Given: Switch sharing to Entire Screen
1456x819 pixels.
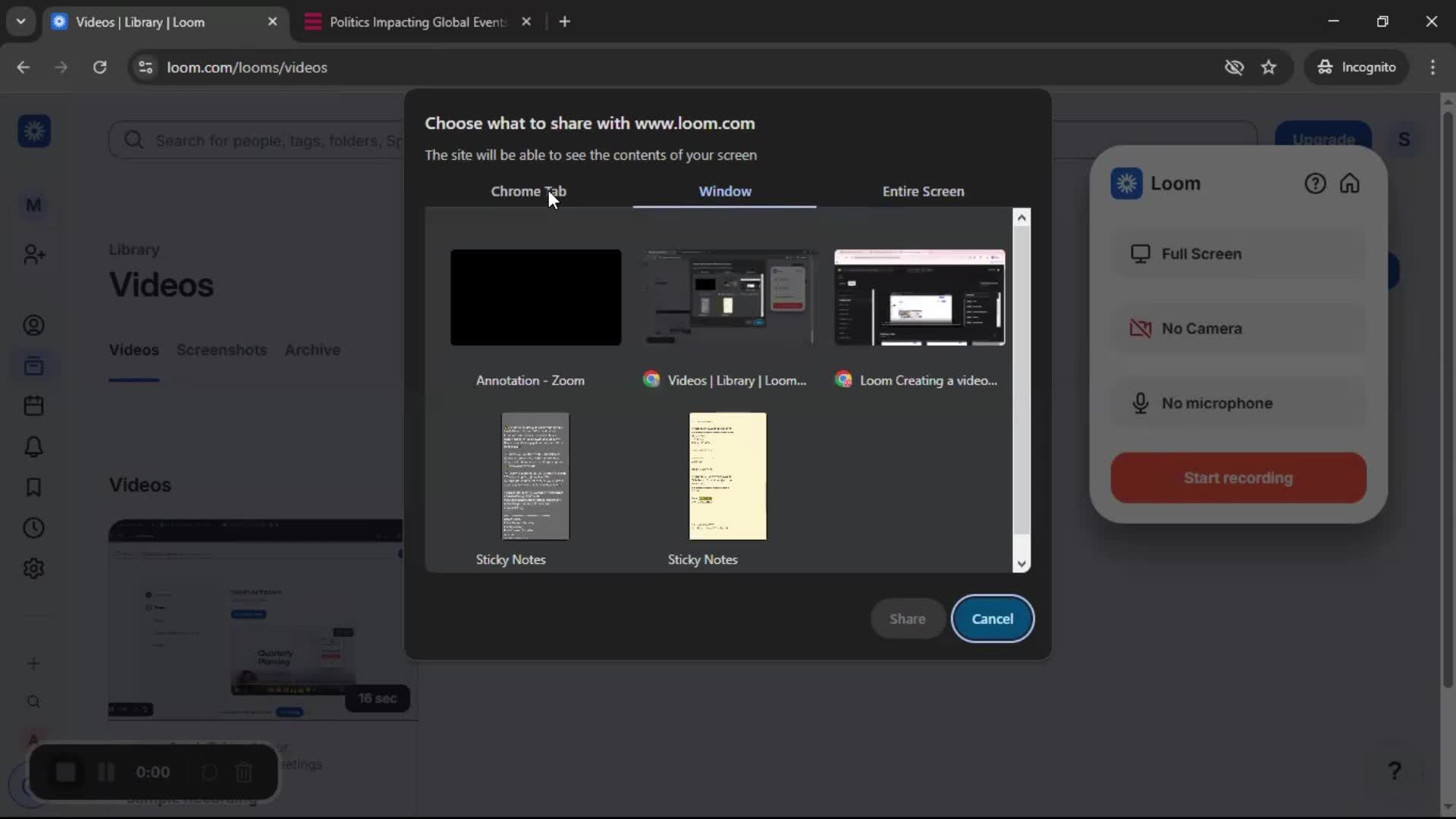Looking at the screenshot, I should click(x=923, y=191).
